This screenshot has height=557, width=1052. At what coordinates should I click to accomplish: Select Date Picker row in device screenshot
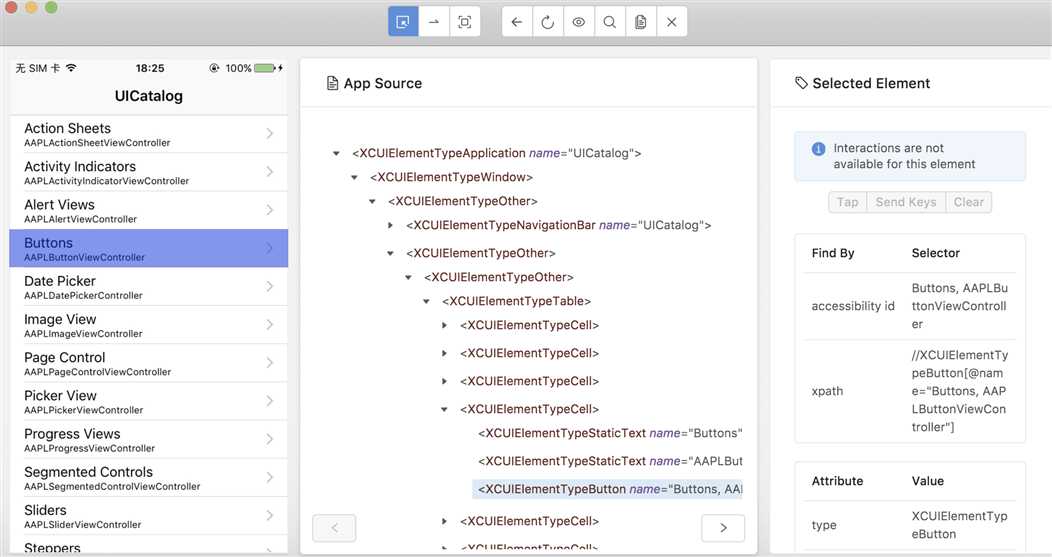click(x=148, y=286)
